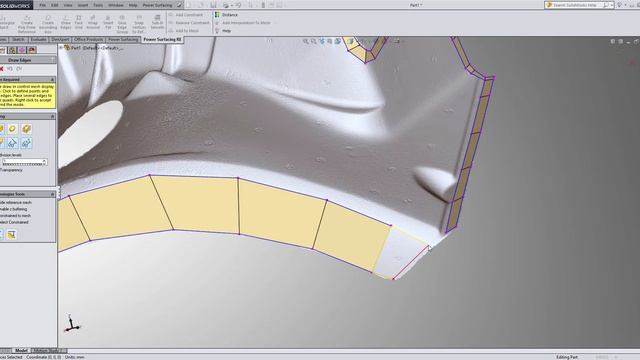Click Add Constraint in the ribbon
640x360 pixels.
pyautogui.click(x=186, y=15)
